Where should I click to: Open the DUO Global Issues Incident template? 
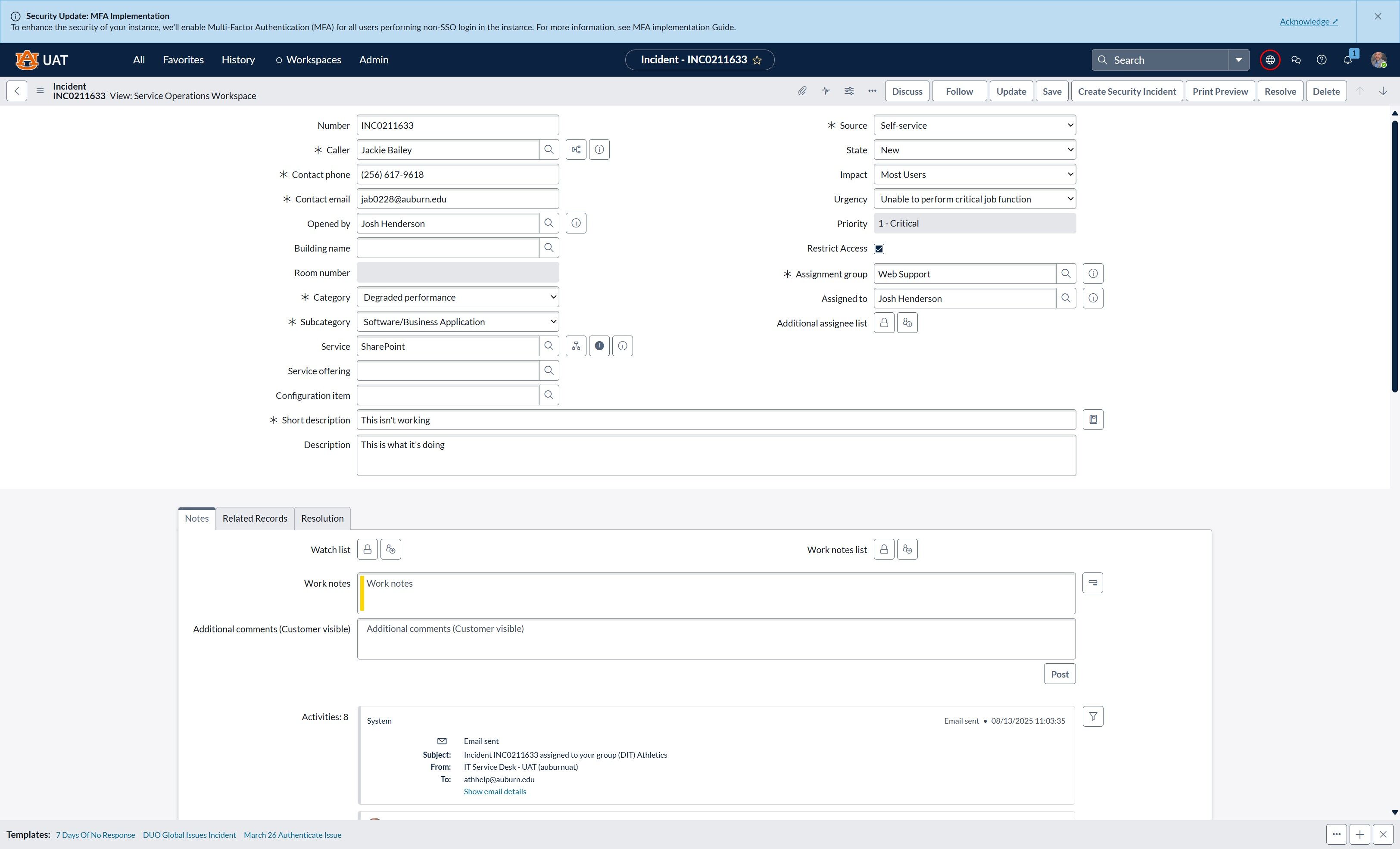[x=189, y=835]
